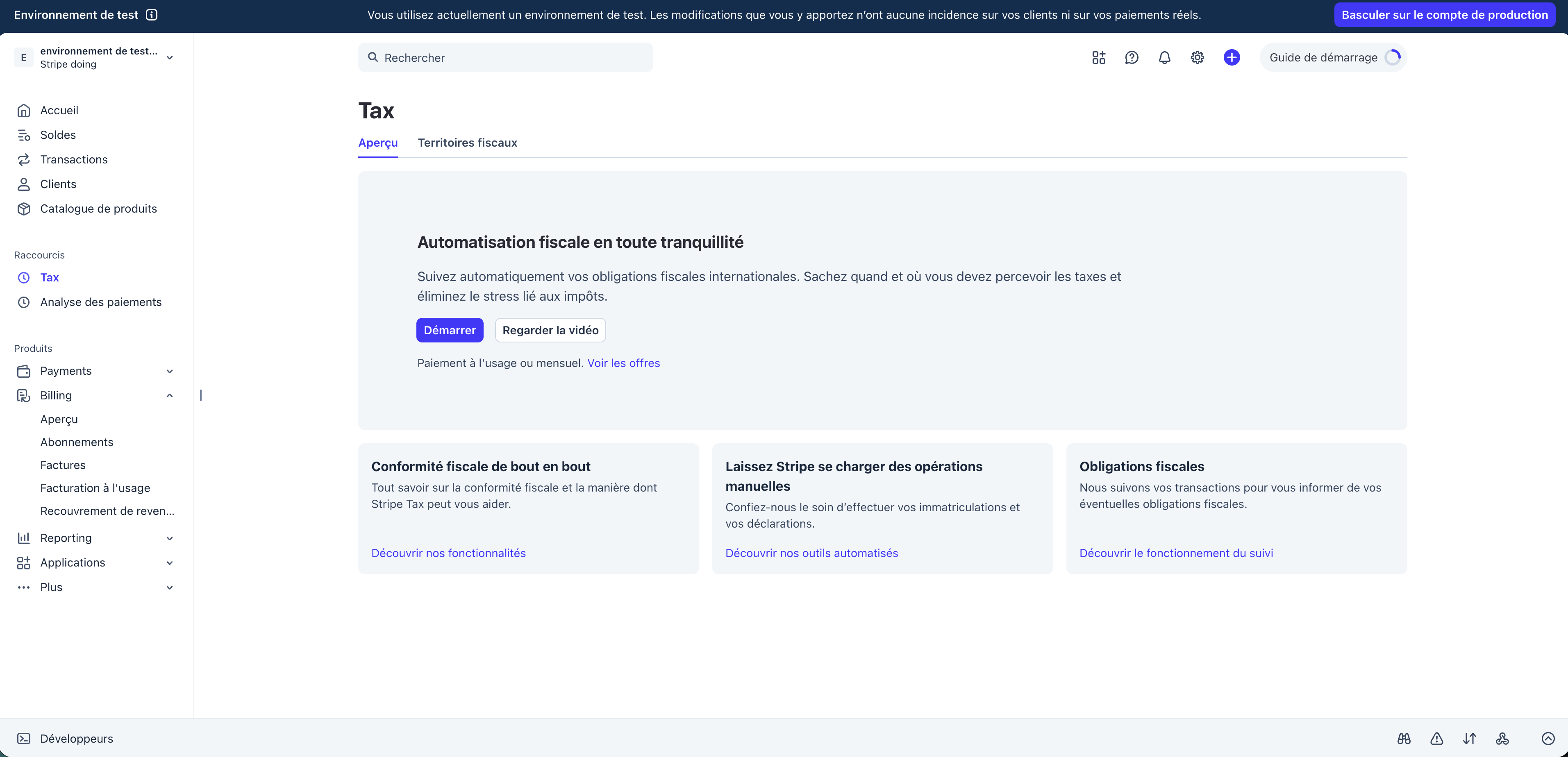Click the Payments wallet icon
The height and width of the screenshot is (757, 1568).
pyautogui.click(x=24, y=371)
